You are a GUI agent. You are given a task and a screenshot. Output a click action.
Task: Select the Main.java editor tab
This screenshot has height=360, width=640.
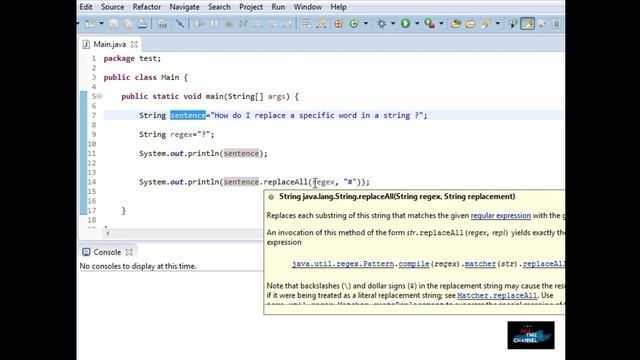pyautogui.click(x=109, y=44)
